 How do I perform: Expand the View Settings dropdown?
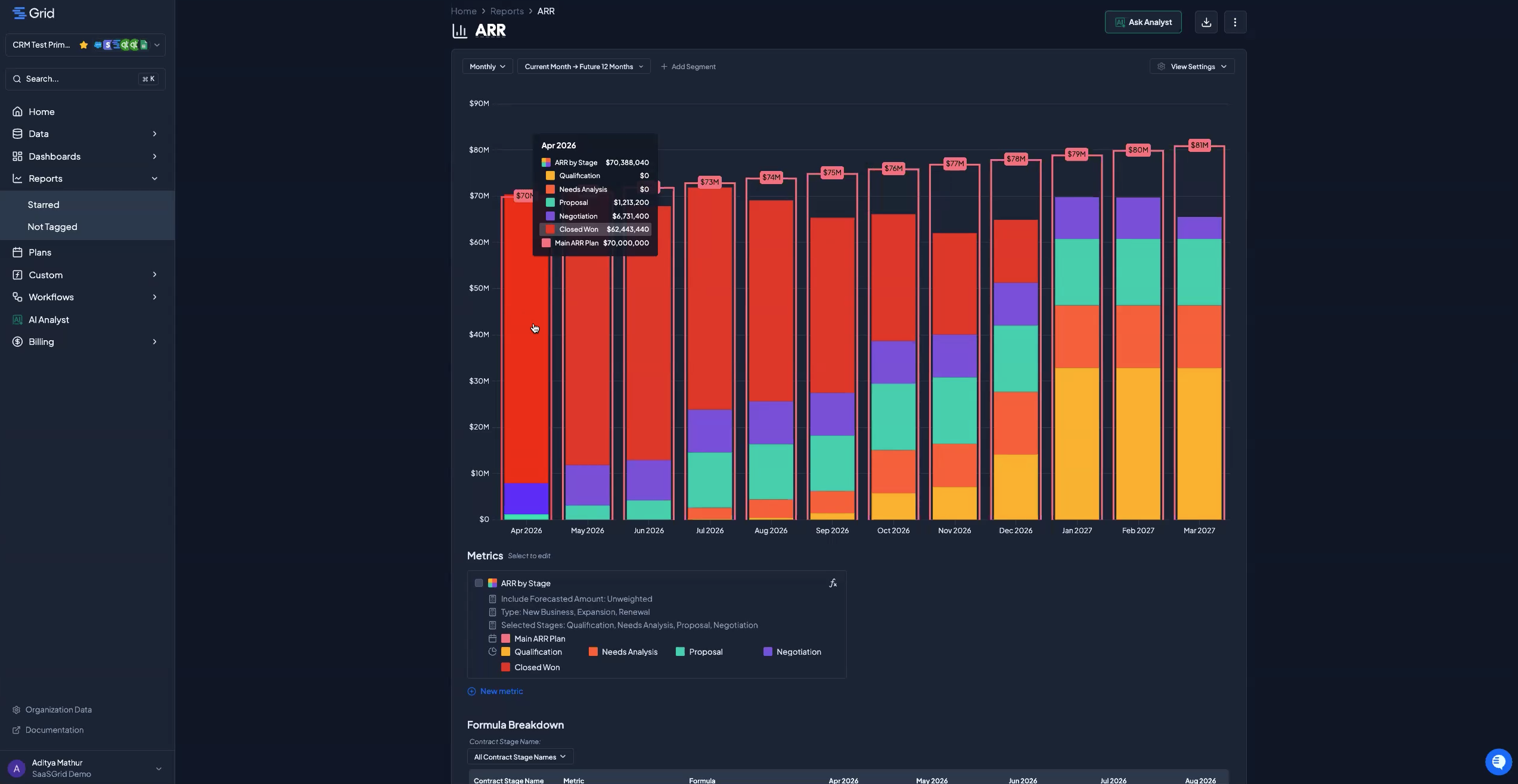tap(1191, 67)
